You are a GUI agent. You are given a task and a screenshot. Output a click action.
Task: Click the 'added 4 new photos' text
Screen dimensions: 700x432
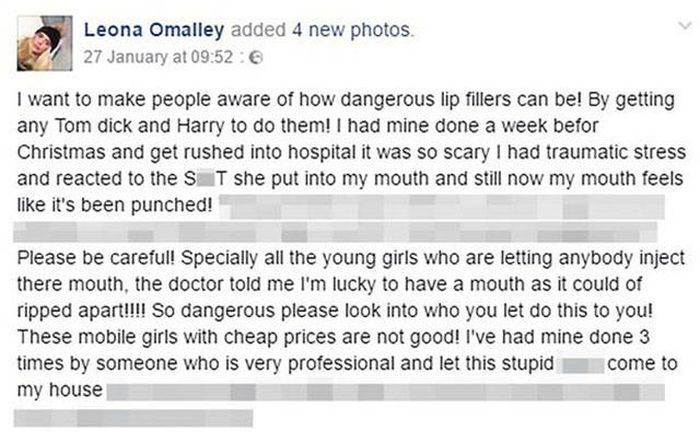[322, 30]
